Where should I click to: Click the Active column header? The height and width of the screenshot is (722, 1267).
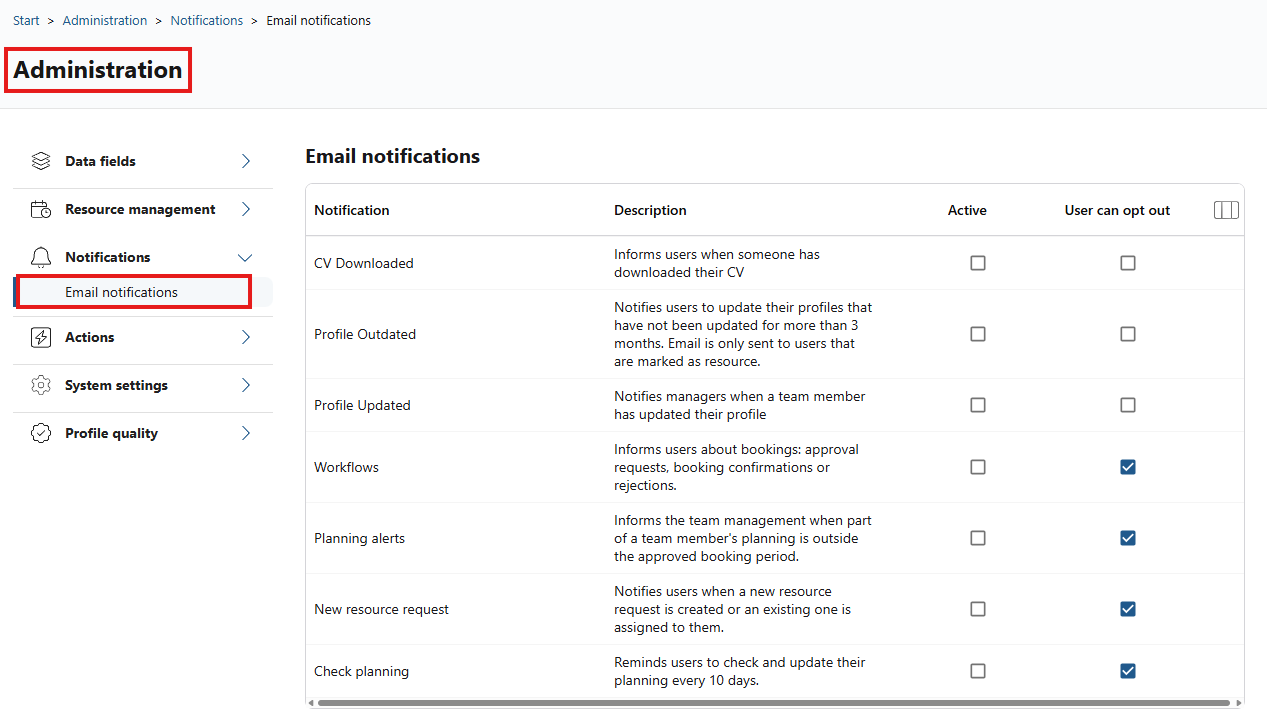(967, 210)
